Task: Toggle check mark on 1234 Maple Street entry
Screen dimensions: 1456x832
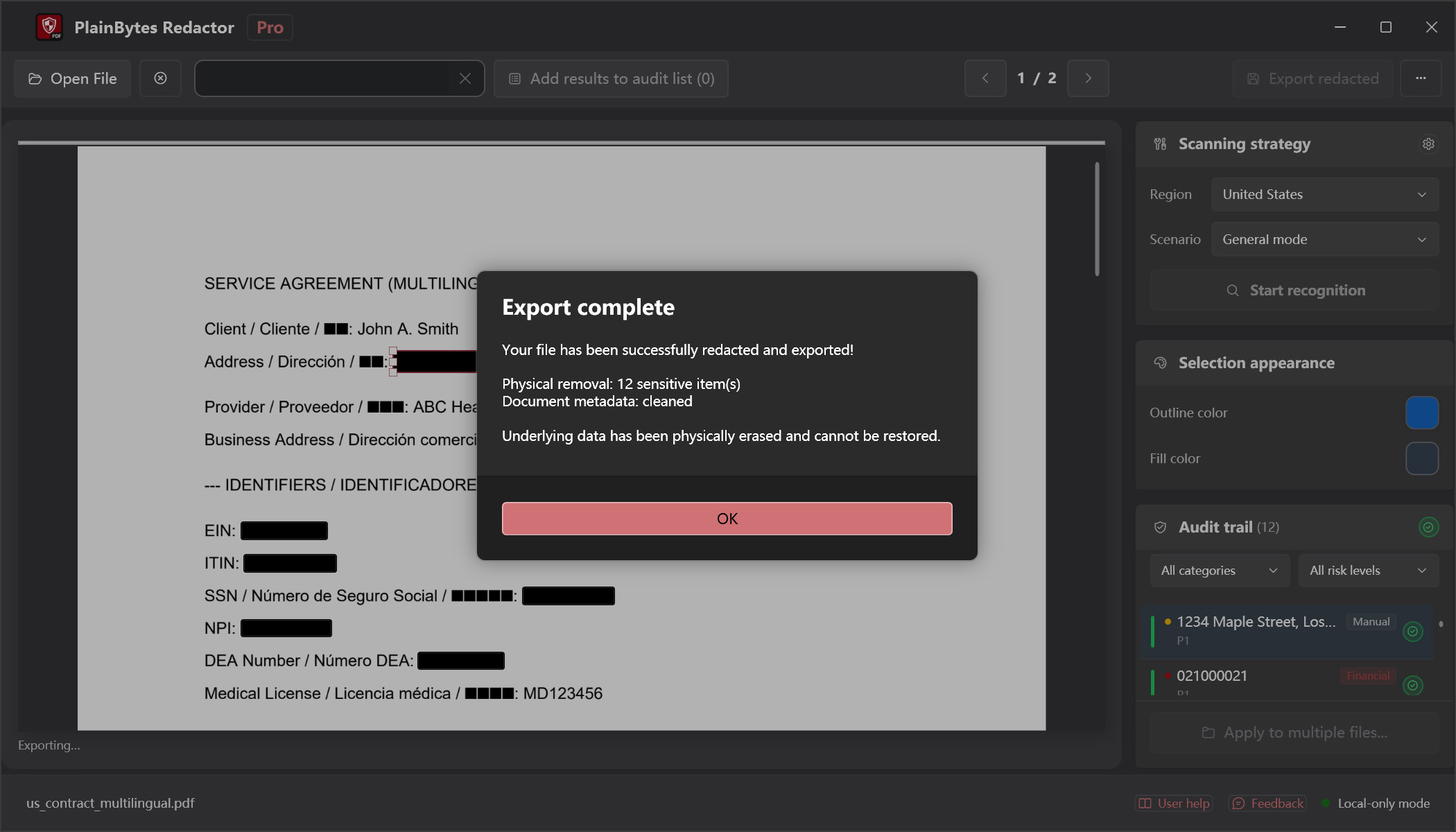Action: coord(1412,631)
